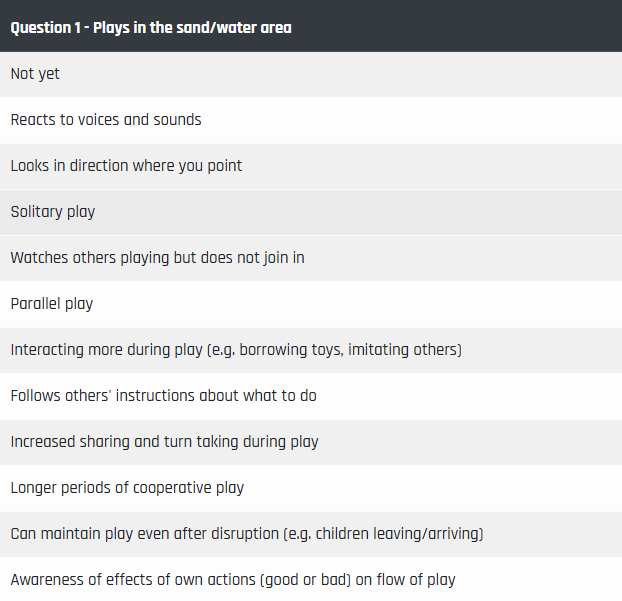The height and width of the screenshot is (601, 622).
Task: Click the "Plays in the sand/water area" title
Action: 192,28
